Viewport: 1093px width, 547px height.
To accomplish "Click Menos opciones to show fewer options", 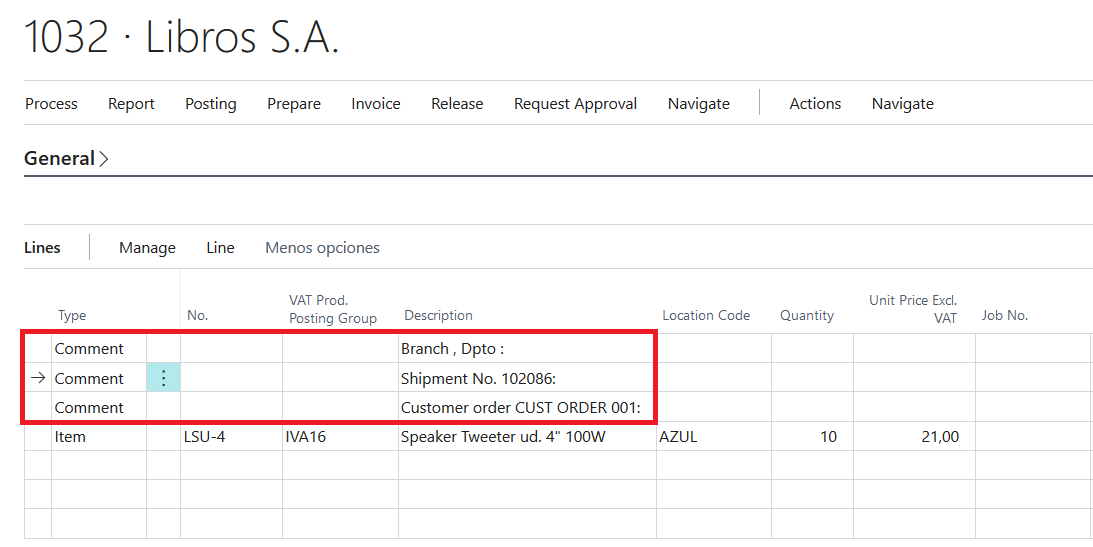I will (323, 247).
